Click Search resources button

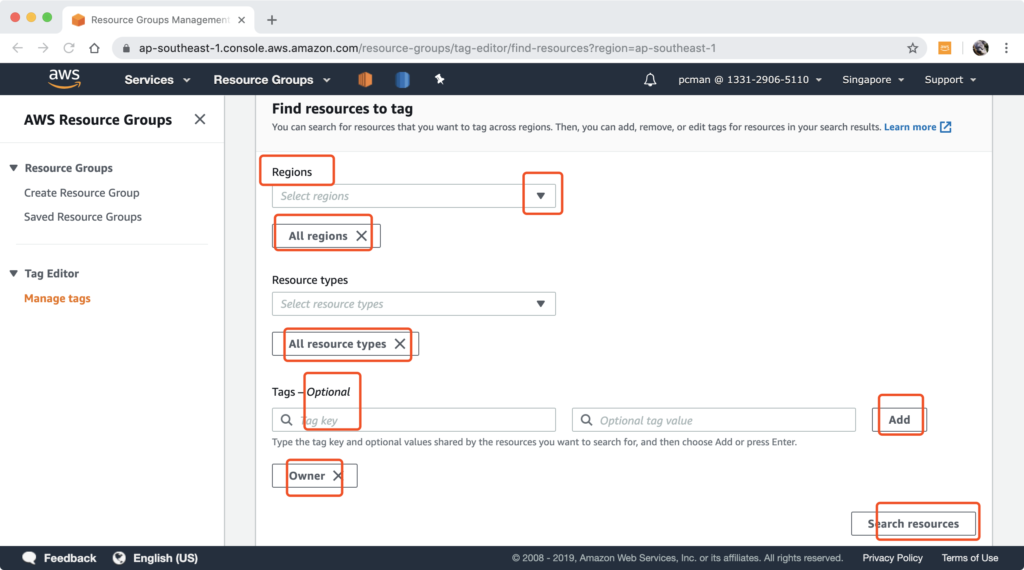click(913, 524)
